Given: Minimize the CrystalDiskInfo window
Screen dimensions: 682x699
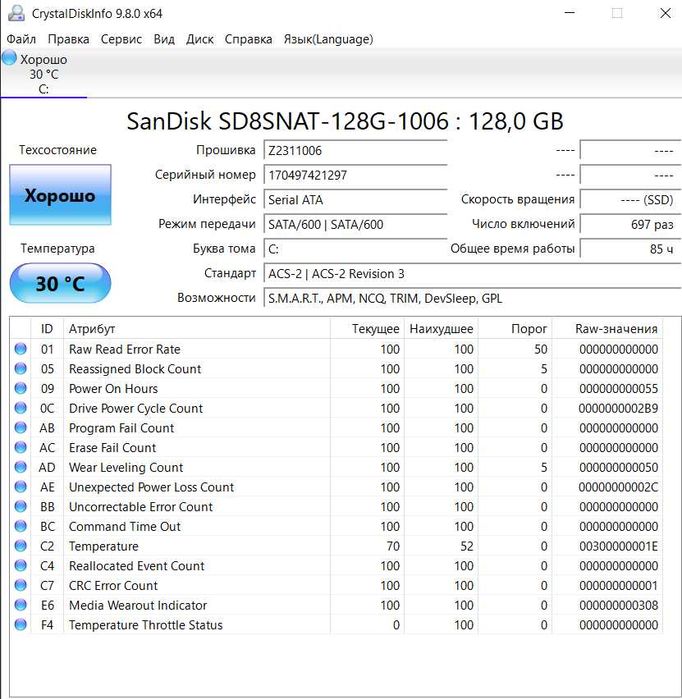Looking at the screenshot, I should (x=570, y=13).
